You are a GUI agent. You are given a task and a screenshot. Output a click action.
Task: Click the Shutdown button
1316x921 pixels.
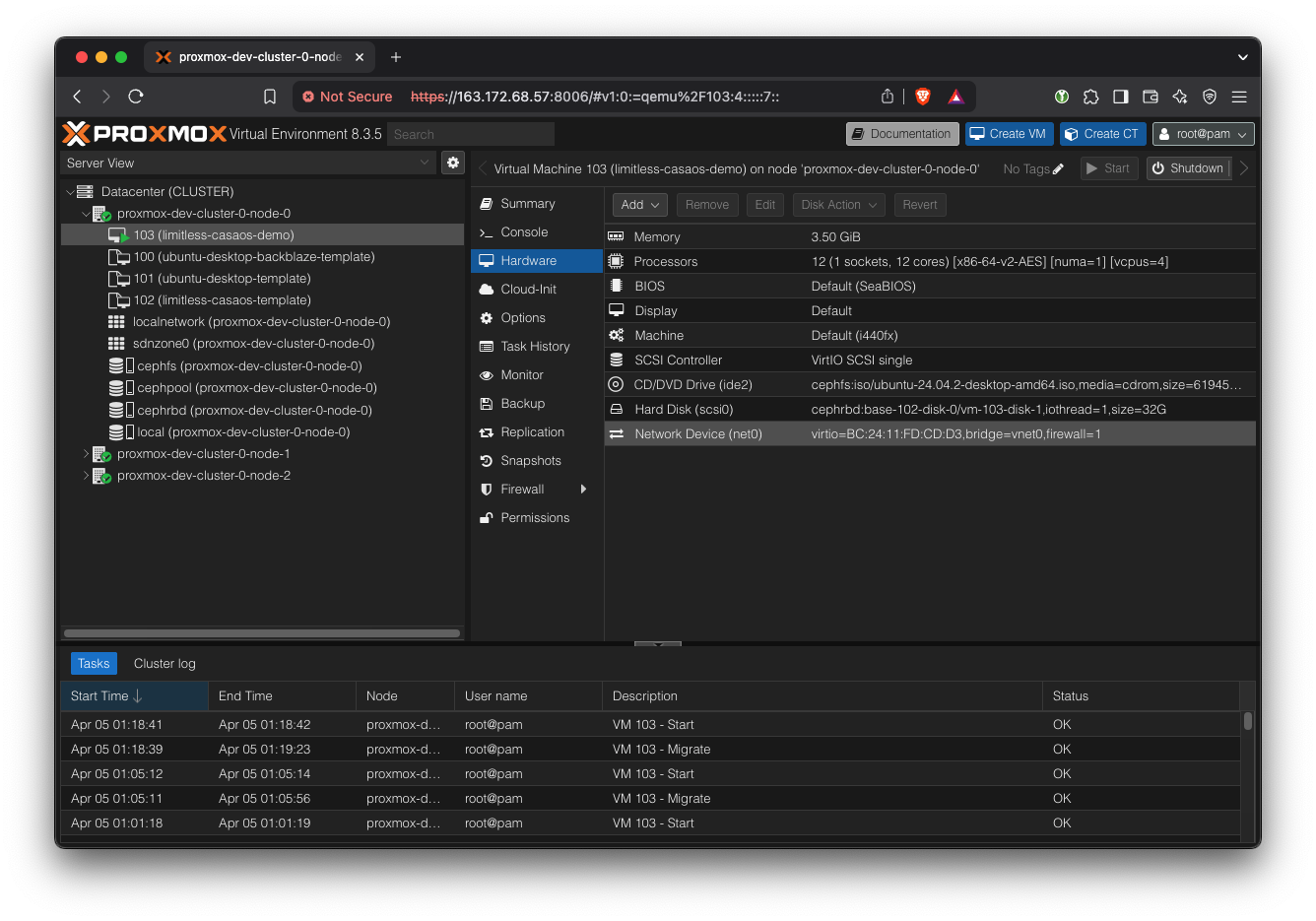coord(1187,168)
